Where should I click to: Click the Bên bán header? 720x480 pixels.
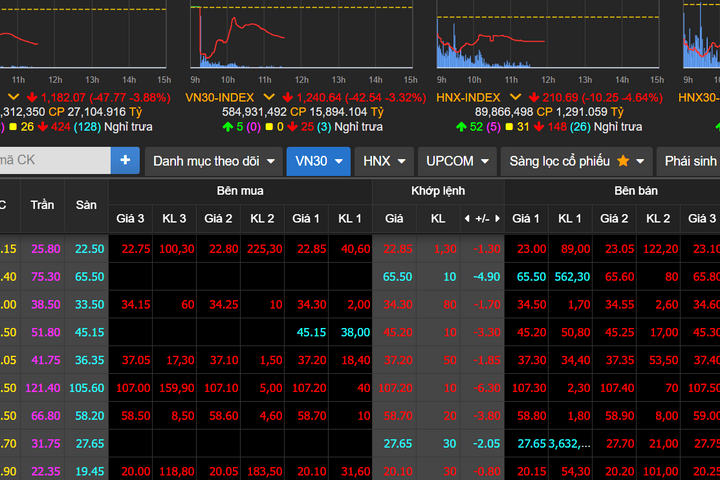[x=636, y=191]
